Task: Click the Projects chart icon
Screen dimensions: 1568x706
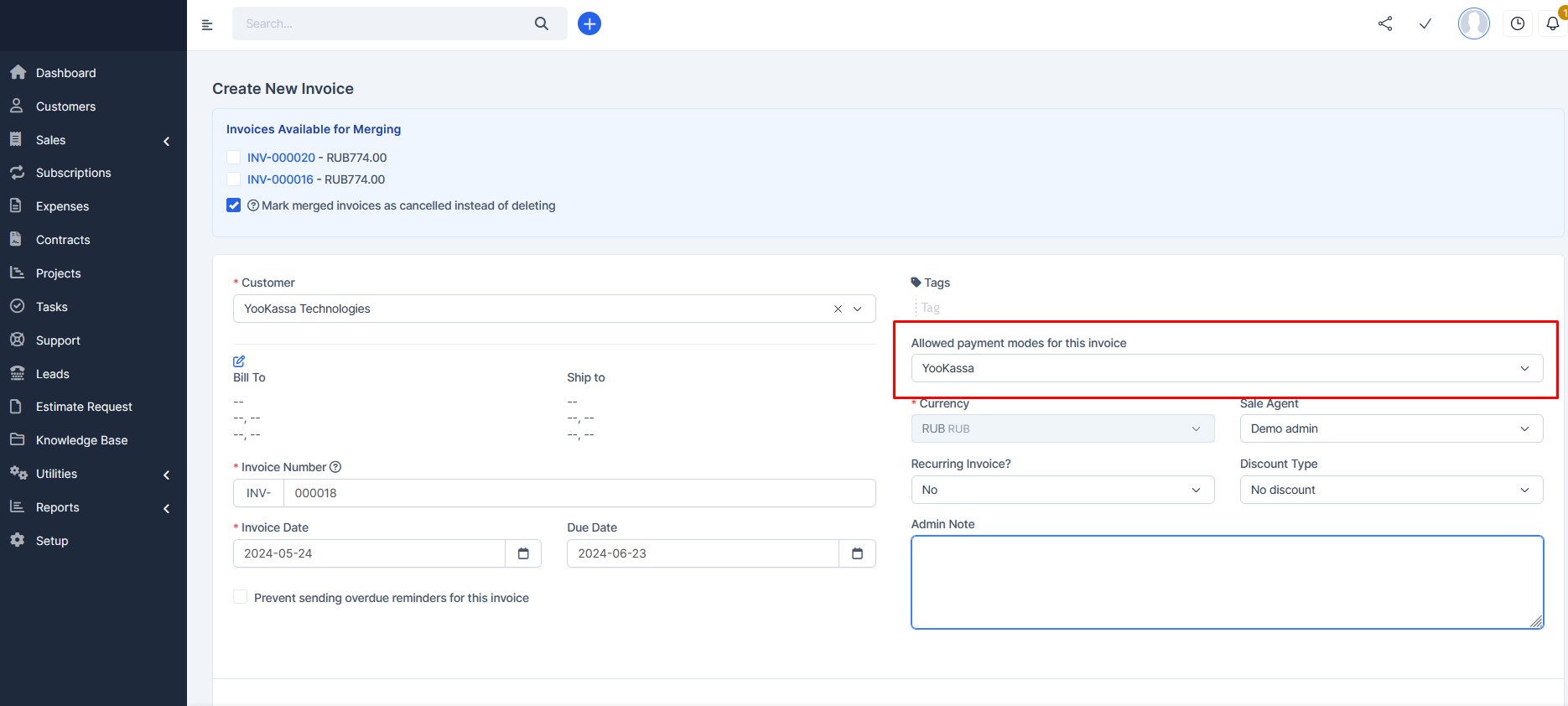Action: (17, 273)
